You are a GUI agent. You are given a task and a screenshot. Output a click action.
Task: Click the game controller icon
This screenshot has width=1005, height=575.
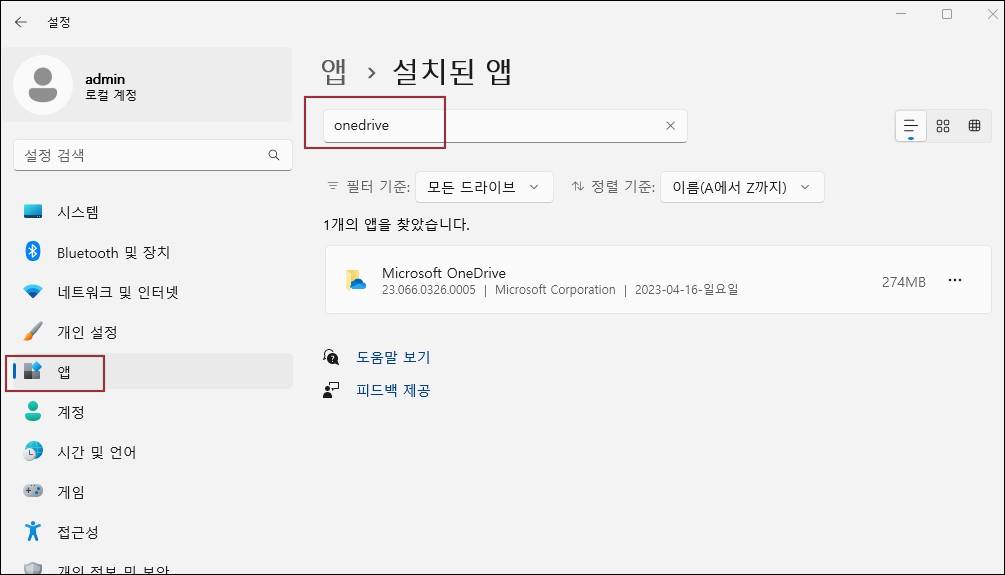pyautogui.click(x=33, y=491)
